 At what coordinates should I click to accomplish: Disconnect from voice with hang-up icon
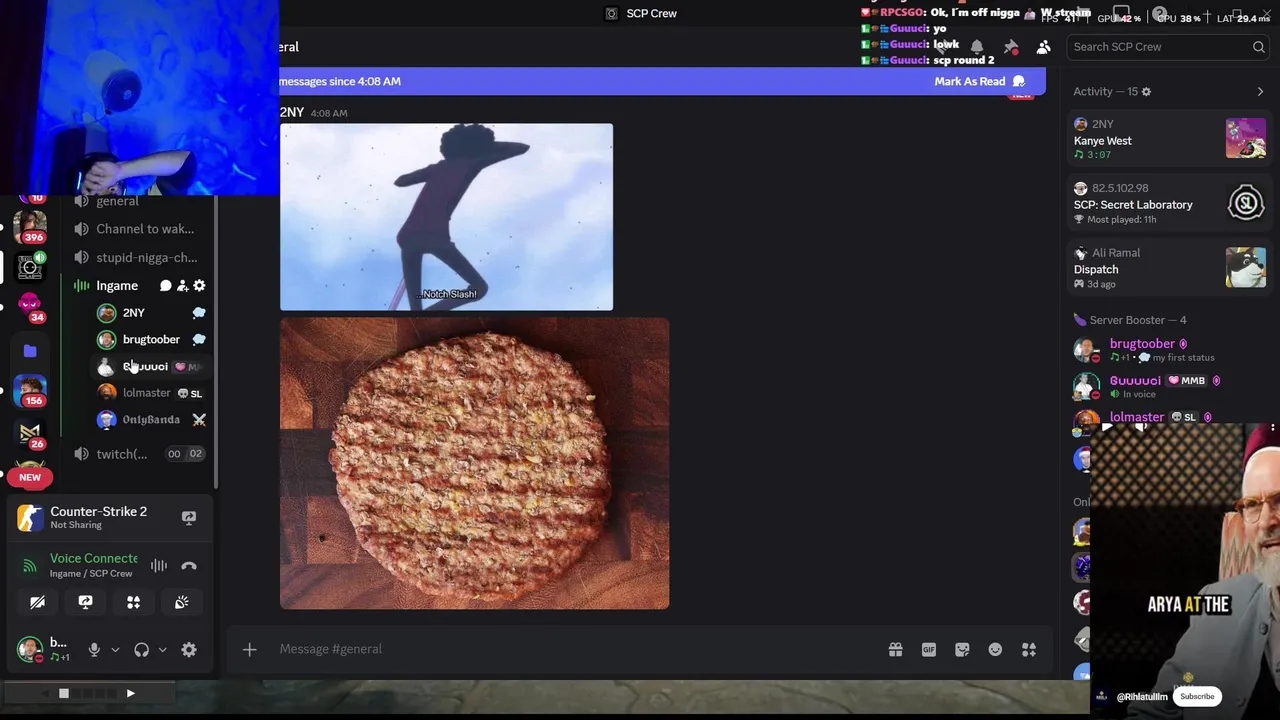coord(189,566)
